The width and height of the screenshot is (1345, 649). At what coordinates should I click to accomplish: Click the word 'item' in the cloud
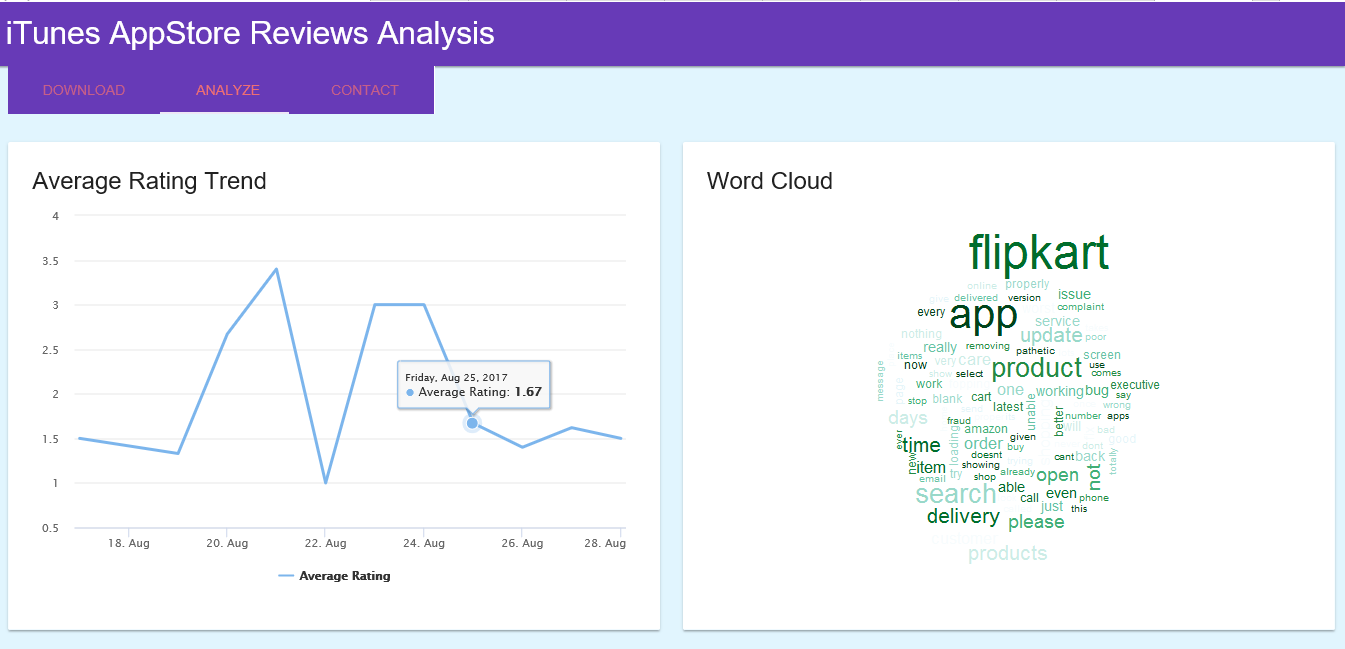[x=931, y=468]
